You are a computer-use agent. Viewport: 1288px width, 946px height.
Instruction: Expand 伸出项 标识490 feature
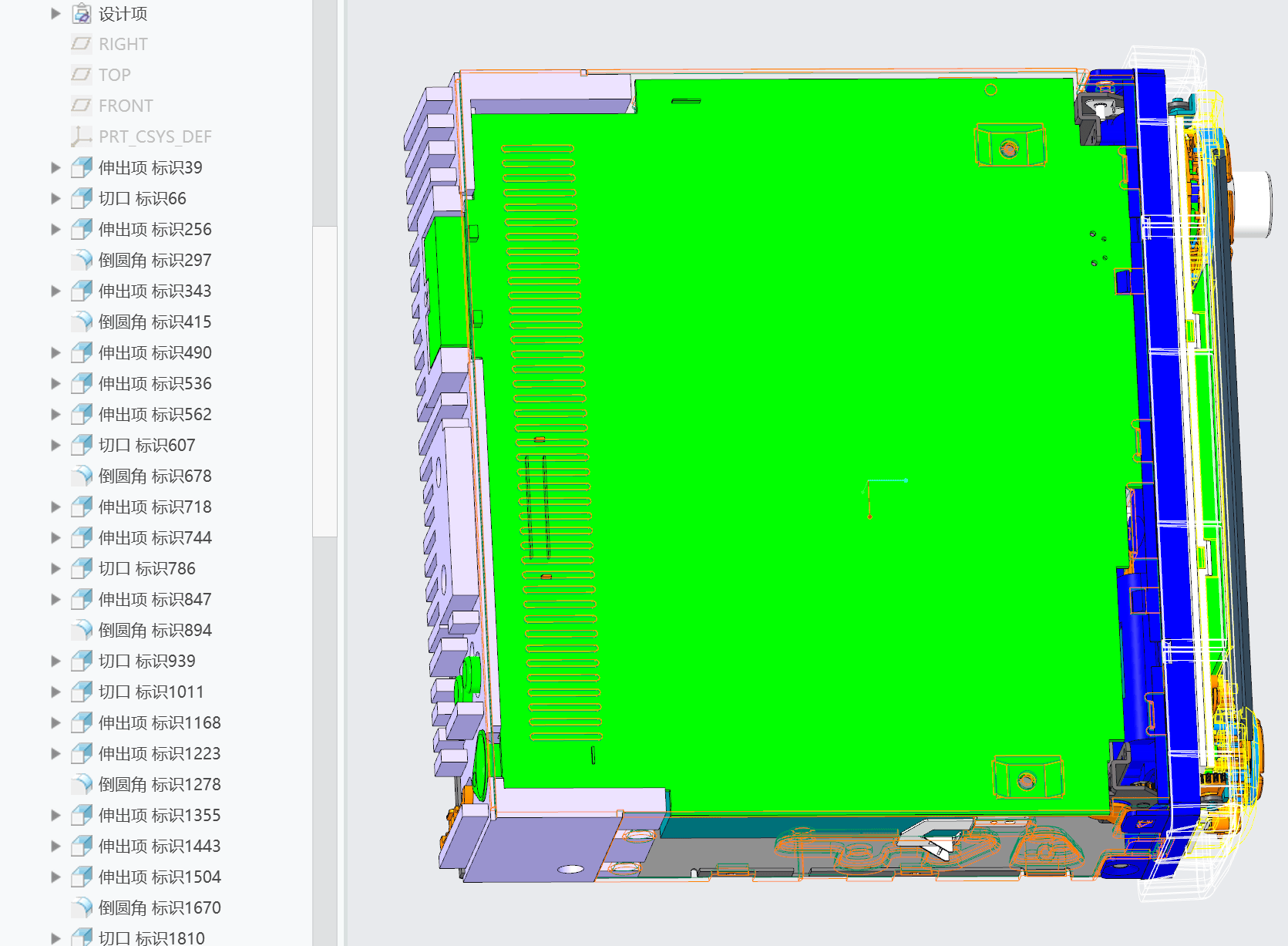coord(55,352)
